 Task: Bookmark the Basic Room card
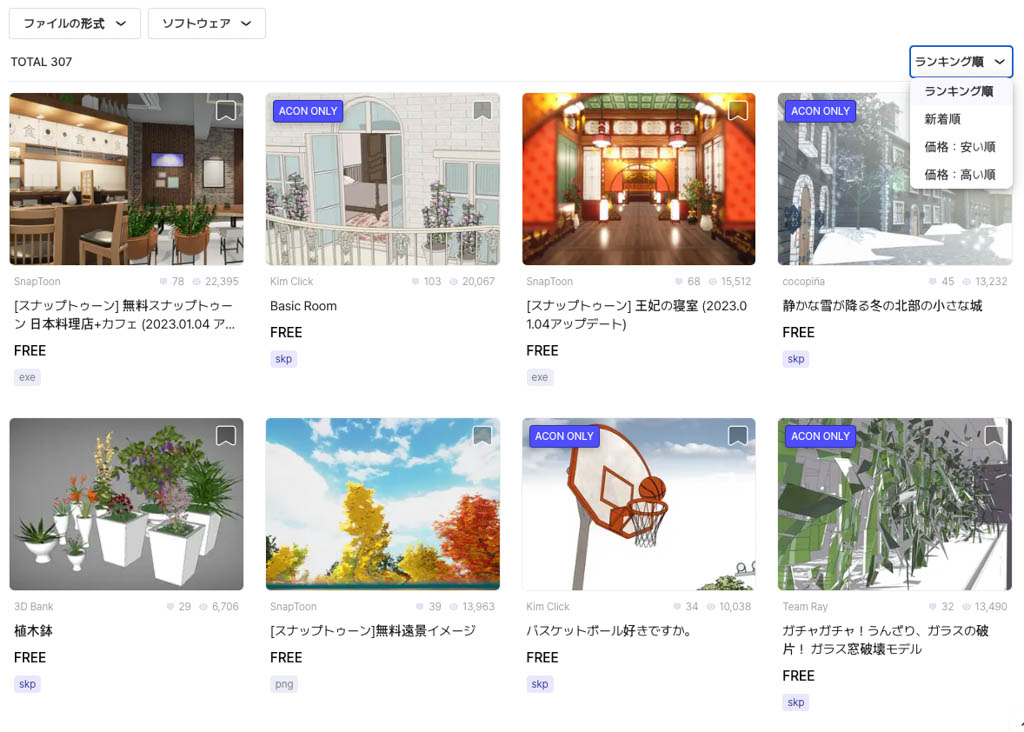pyautogui.click(x=482, y=111)
